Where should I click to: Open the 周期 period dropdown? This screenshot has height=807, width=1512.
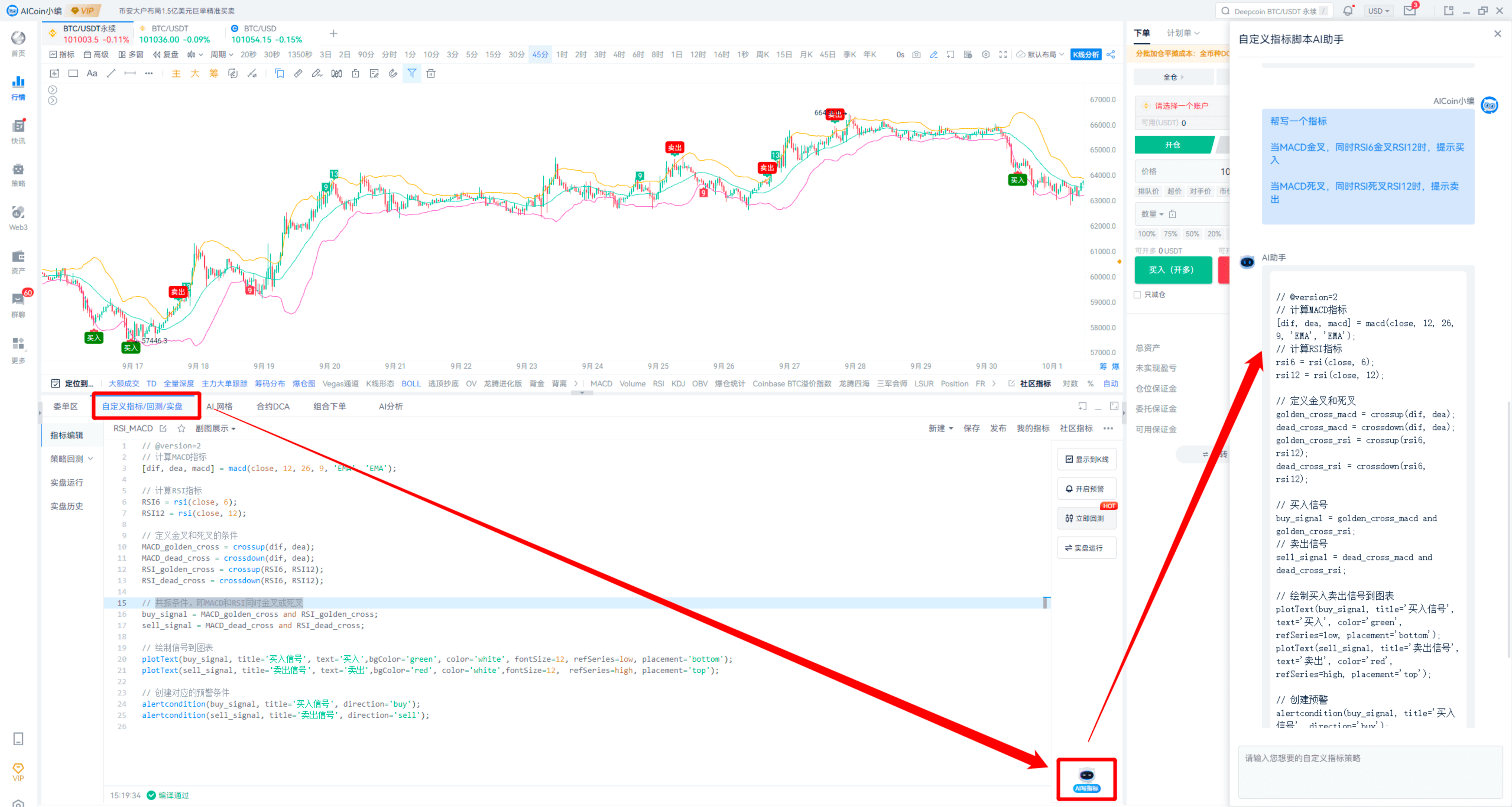click(221, 55)
